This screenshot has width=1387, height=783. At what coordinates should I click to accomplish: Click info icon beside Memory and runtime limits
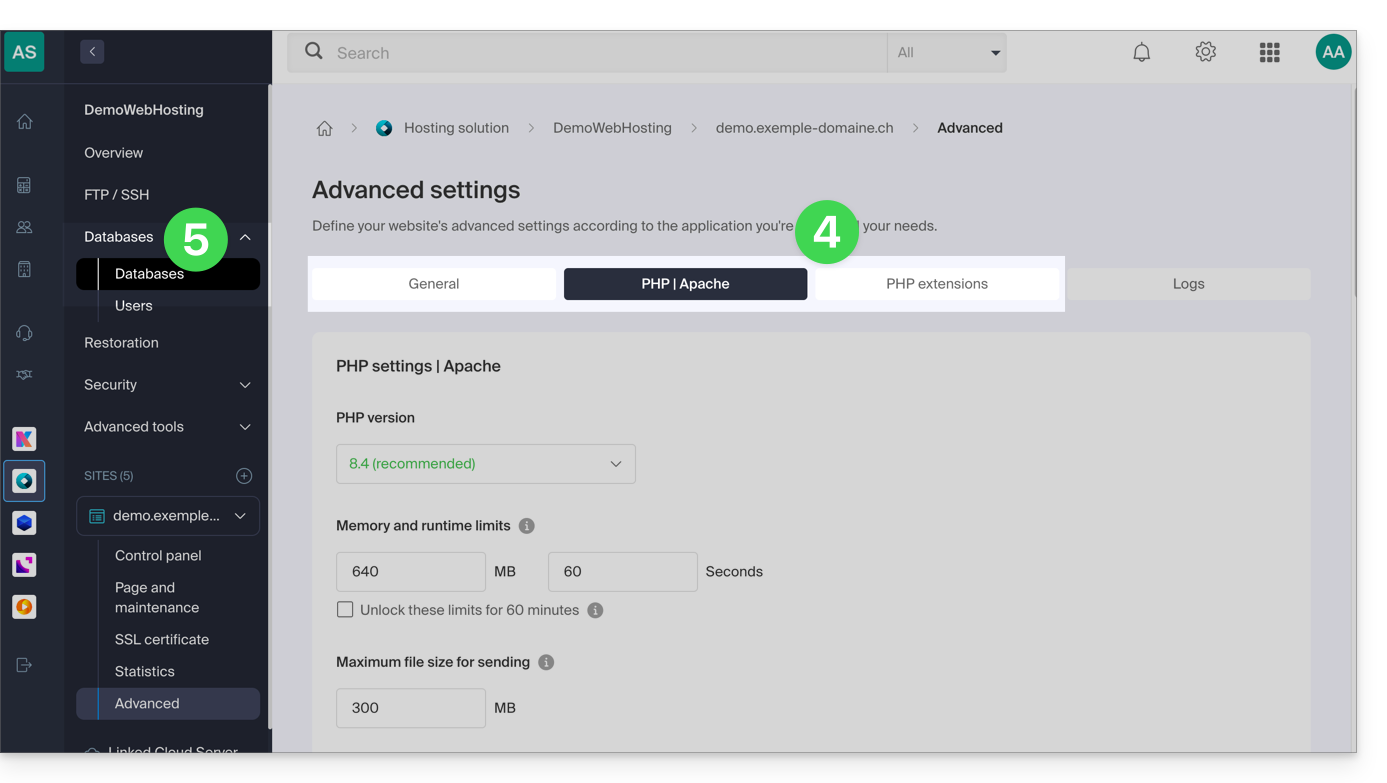527,526
